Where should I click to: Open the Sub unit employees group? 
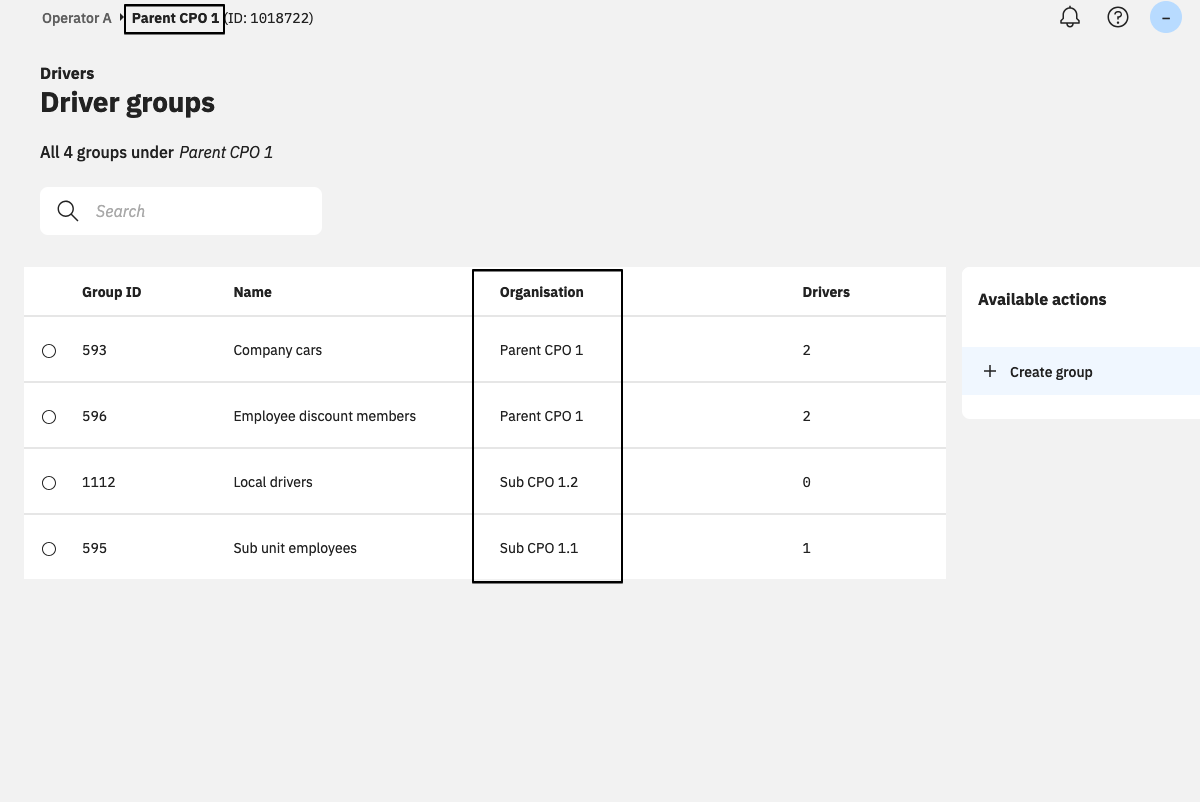click(x=295, y=548)
